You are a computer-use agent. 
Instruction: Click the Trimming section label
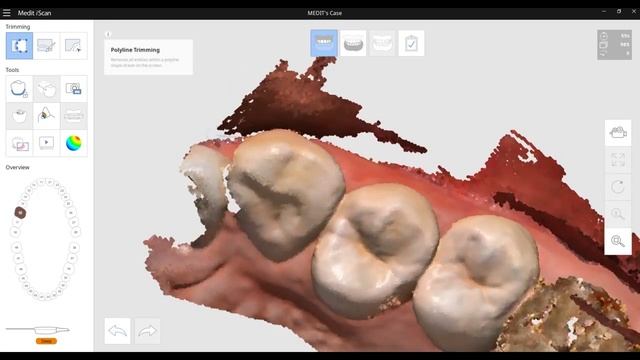(x=18, y=27)
